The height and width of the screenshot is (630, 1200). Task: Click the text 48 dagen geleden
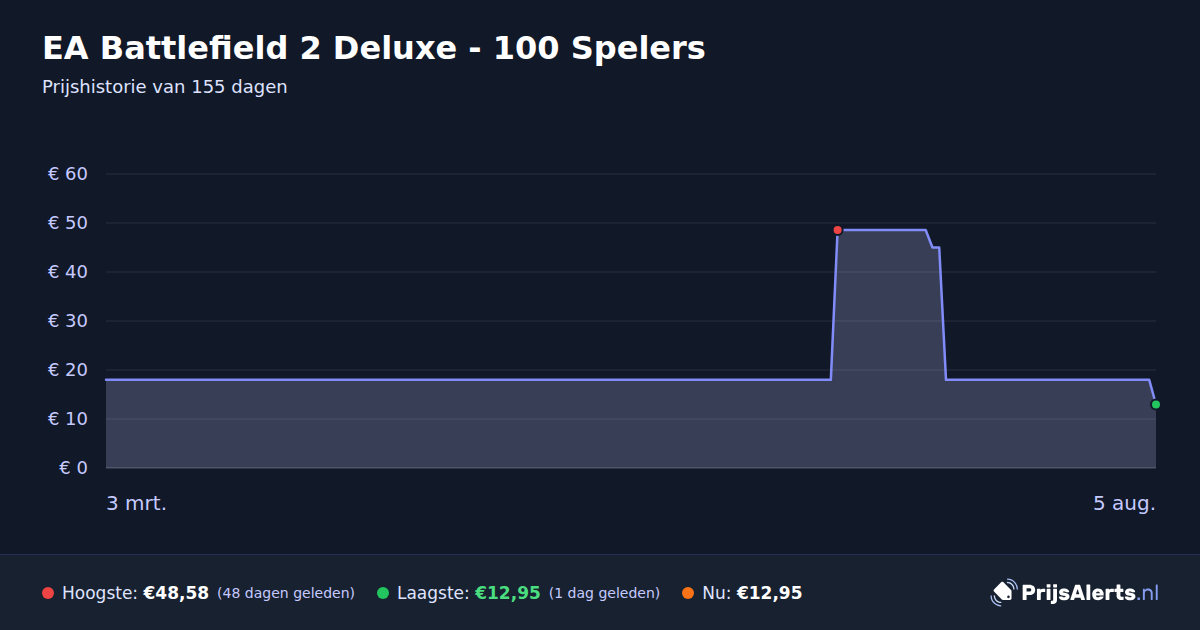(x=286, y=593)
